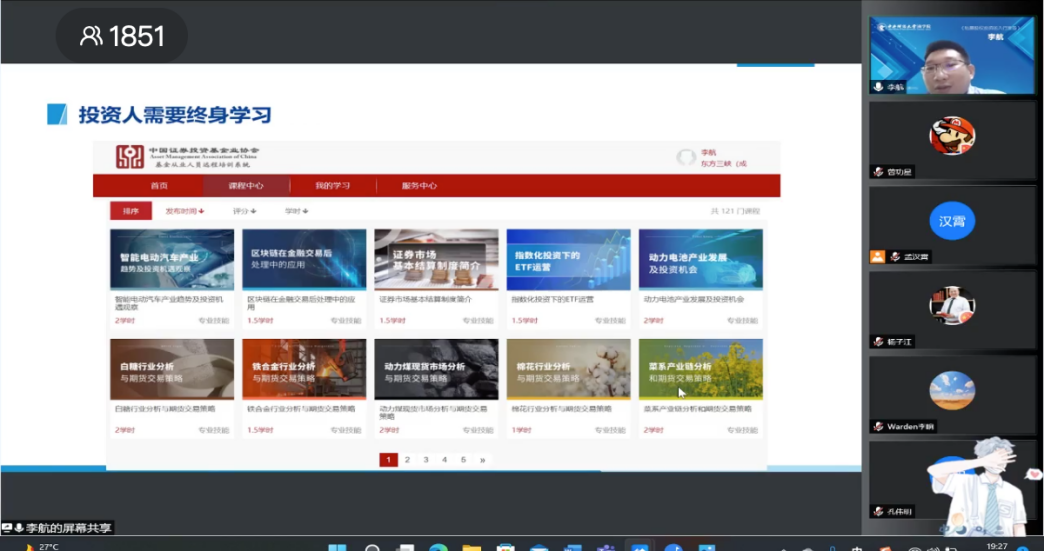The height and width of the screenshot is (551, 1044).
Task: Click the red 排序 button
Action: pos(131,211)
